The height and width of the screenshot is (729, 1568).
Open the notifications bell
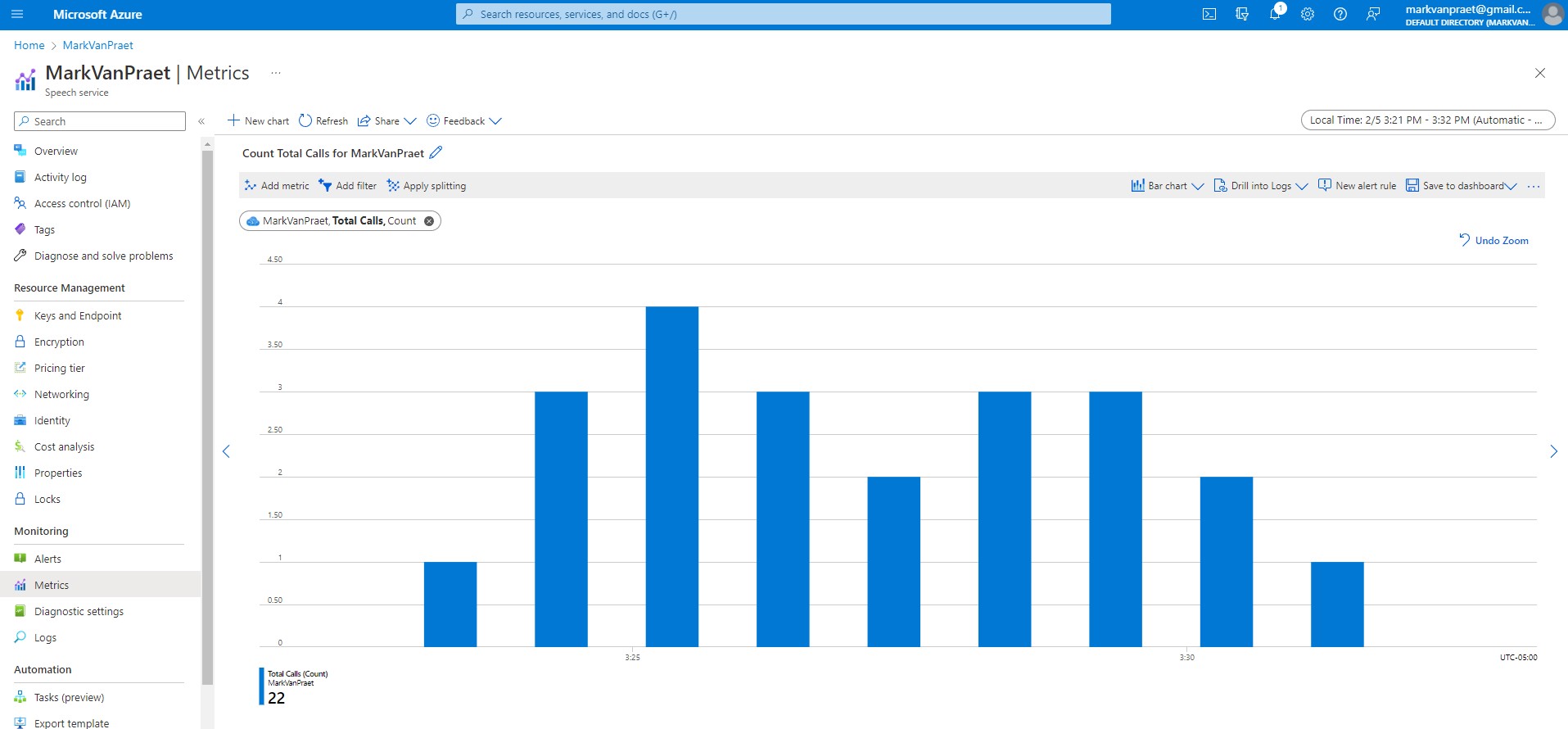(1274, 14)
